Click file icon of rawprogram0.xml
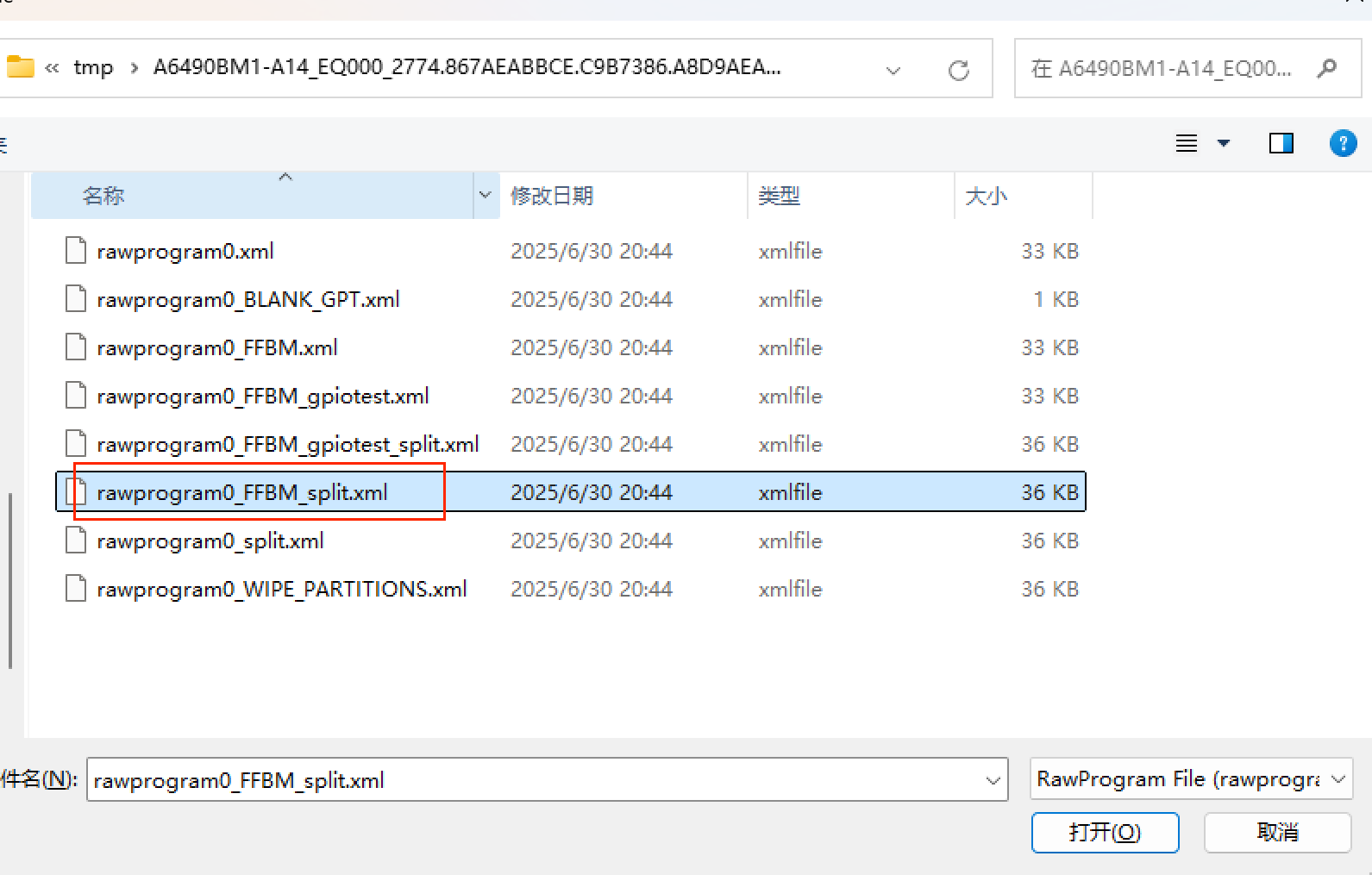 76,251
